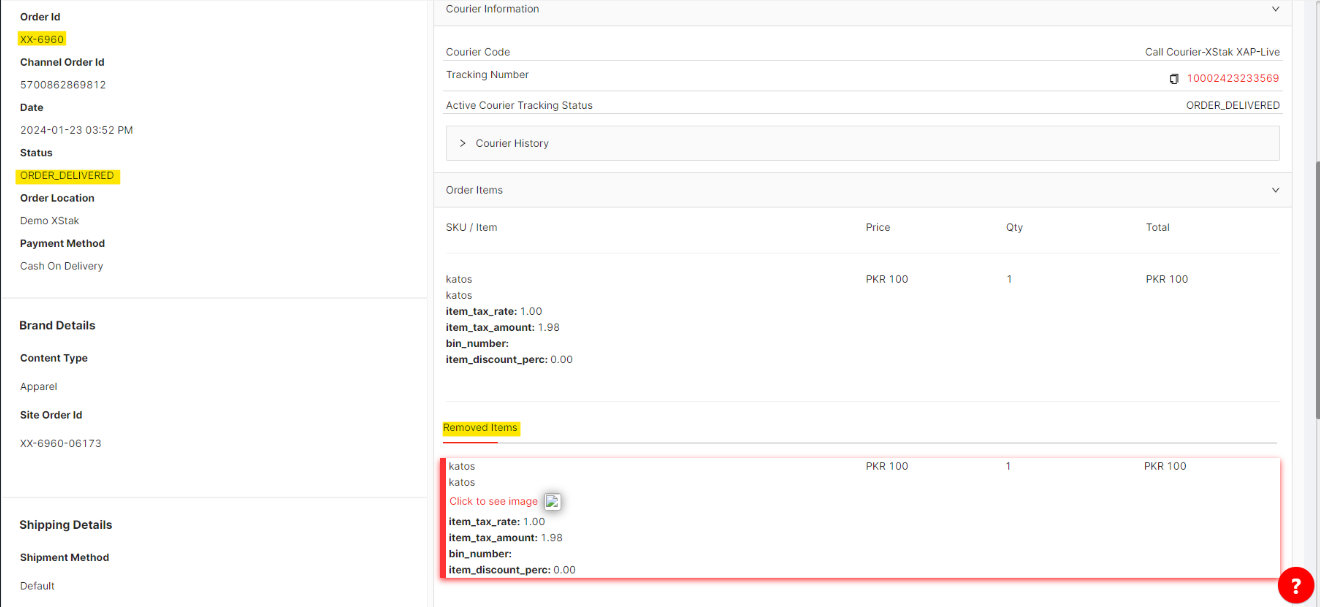The width and height of the screenshot is (1320, 607).
Task: Click courier code Call Courier-XStak XAP-Live
Action: click(x=1212, y=52)
